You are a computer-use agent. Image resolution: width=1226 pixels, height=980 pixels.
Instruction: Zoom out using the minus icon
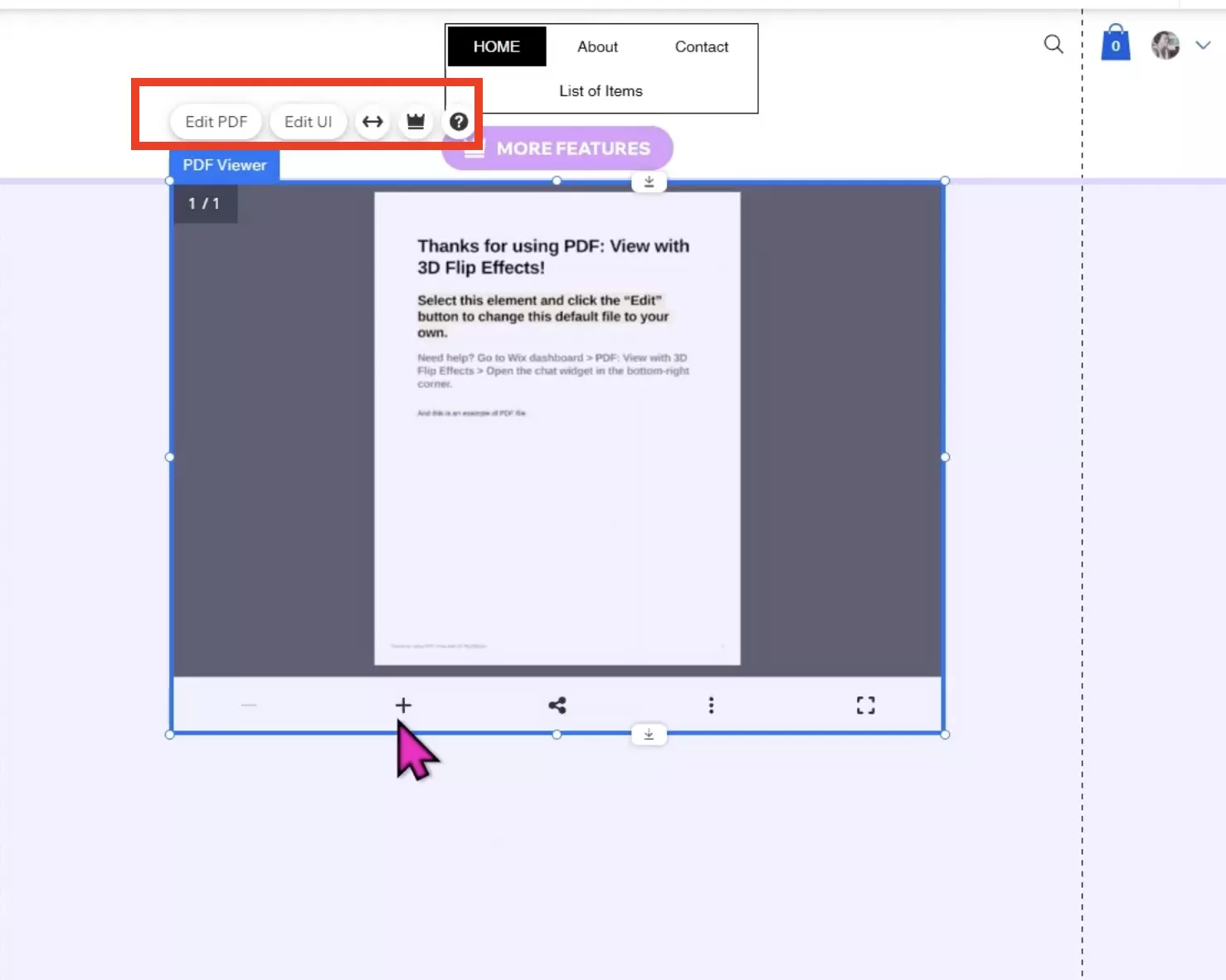(249, 705)
